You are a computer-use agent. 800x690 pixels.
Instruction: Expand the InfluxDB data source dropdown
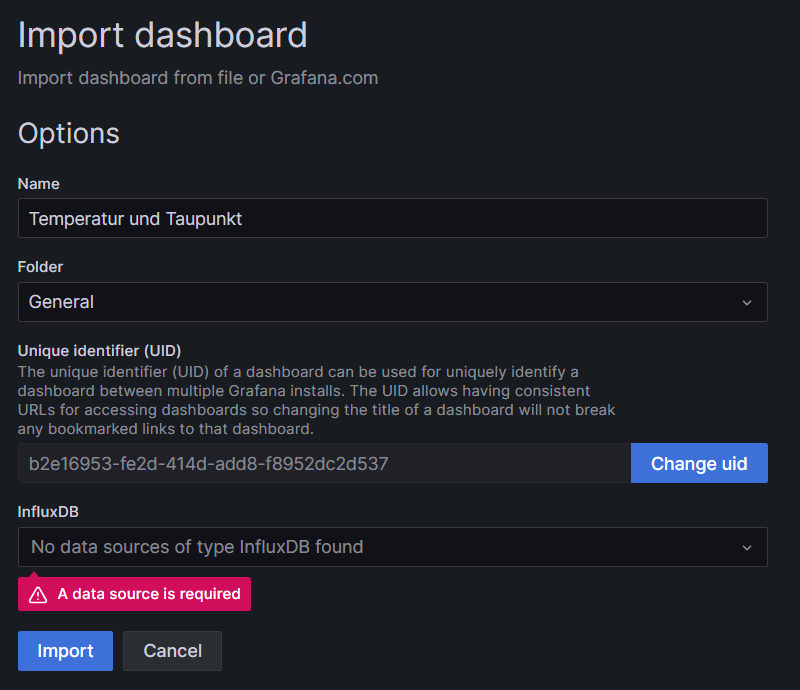click(393, 547)
